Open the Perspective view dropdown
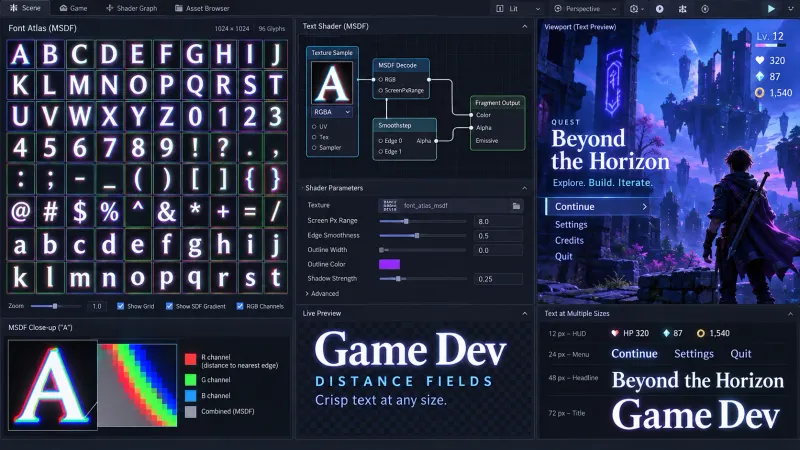Viewport: 800px width, 450px height. point(585,9)
